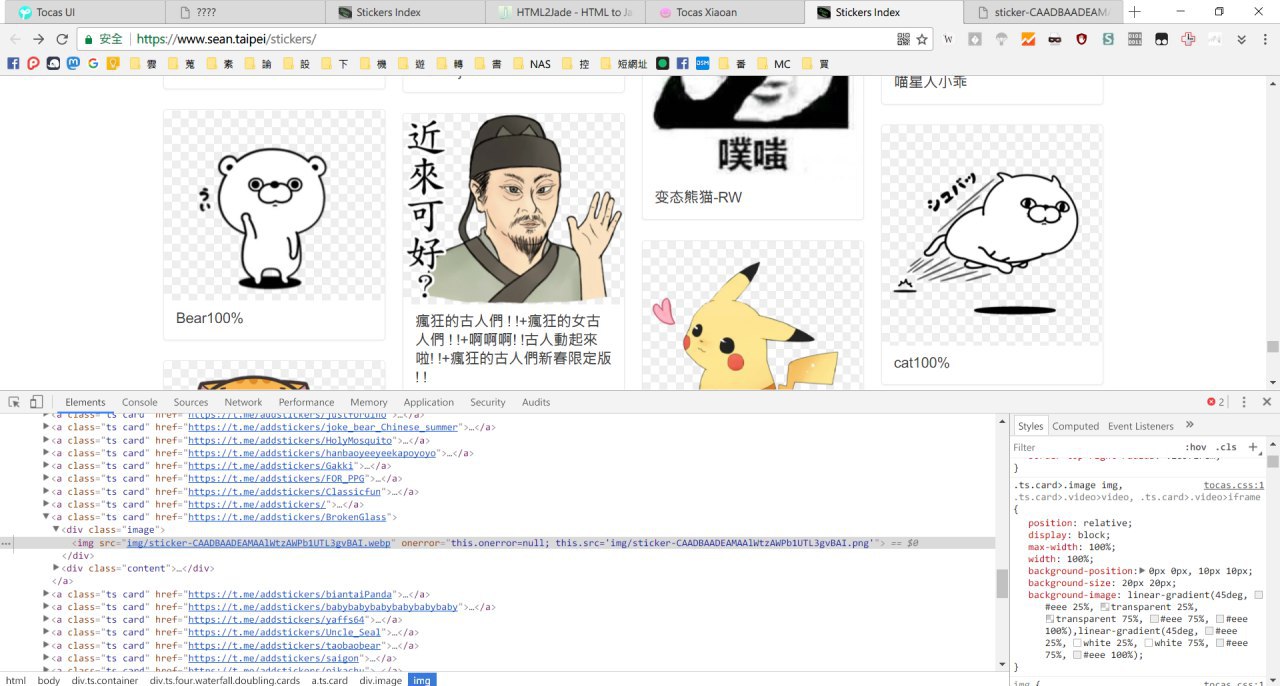Click the first #eee gradient color swatch

click(x=1258, y=595)
